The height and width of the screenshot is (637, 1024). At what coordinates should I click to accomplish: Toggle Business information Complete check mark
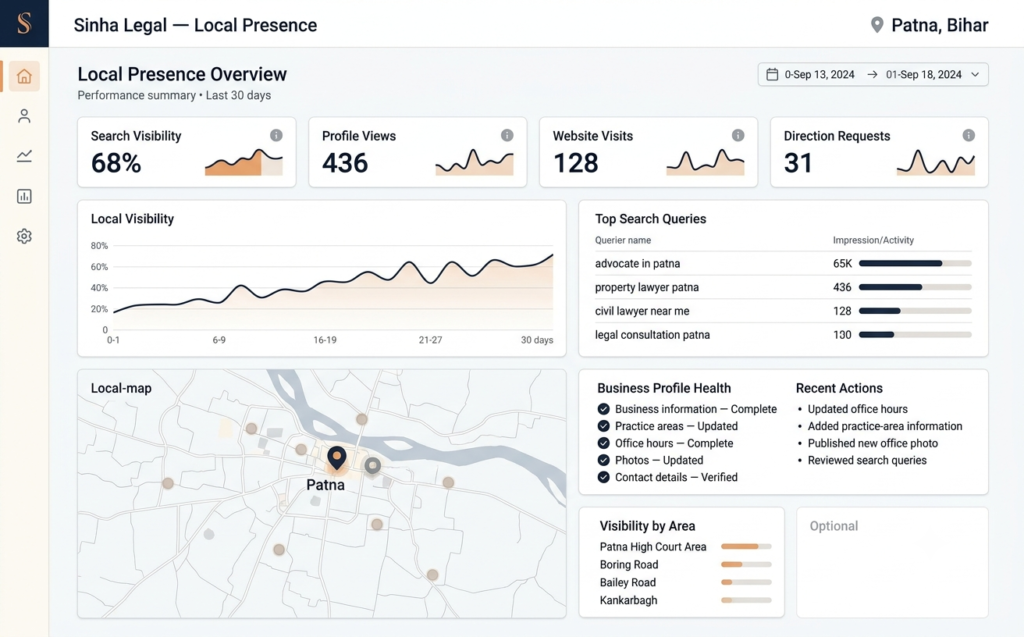click(x=603, y=409)
